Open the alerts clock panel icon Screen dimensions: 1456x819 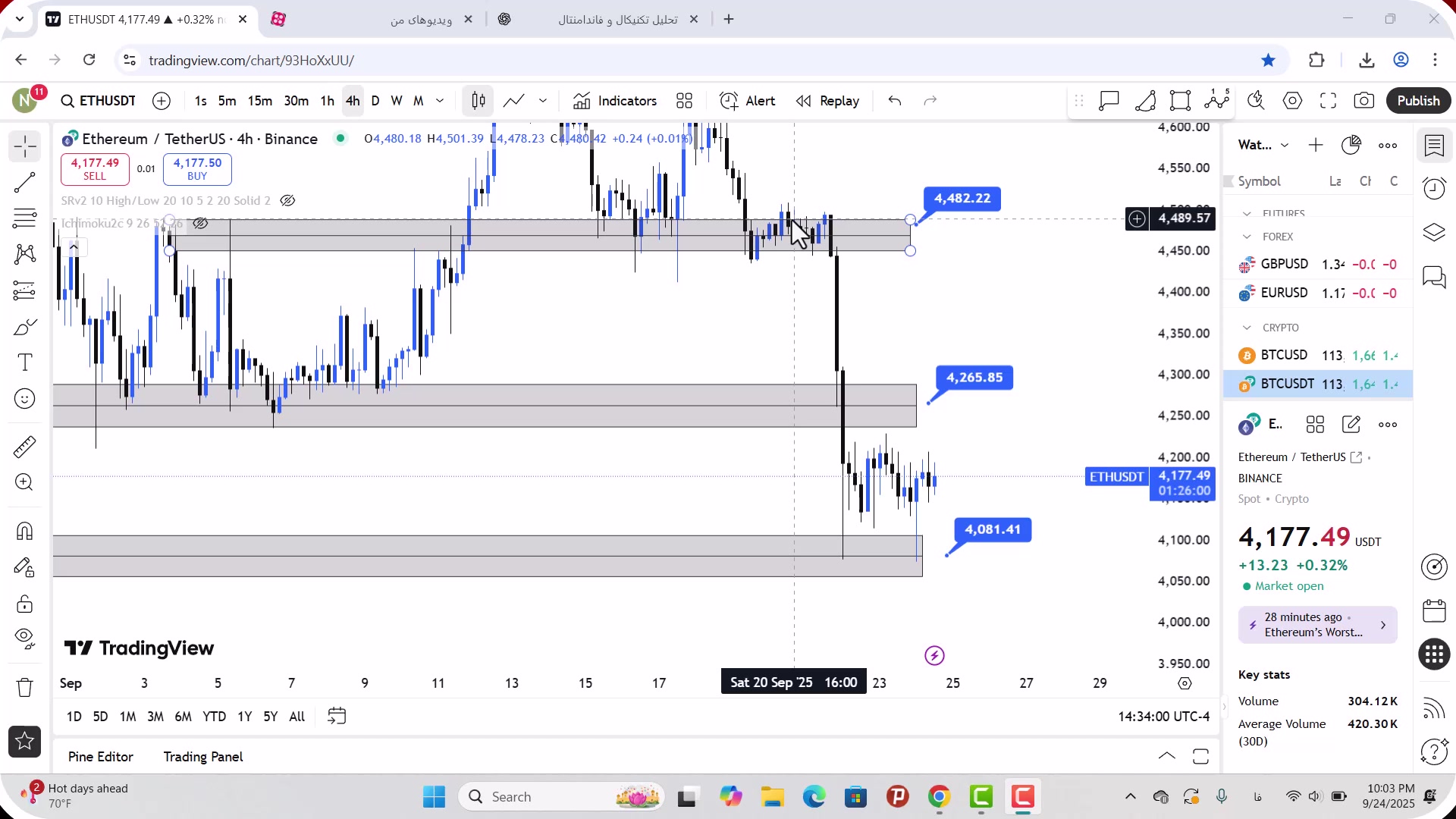[x=1434, y=189]
